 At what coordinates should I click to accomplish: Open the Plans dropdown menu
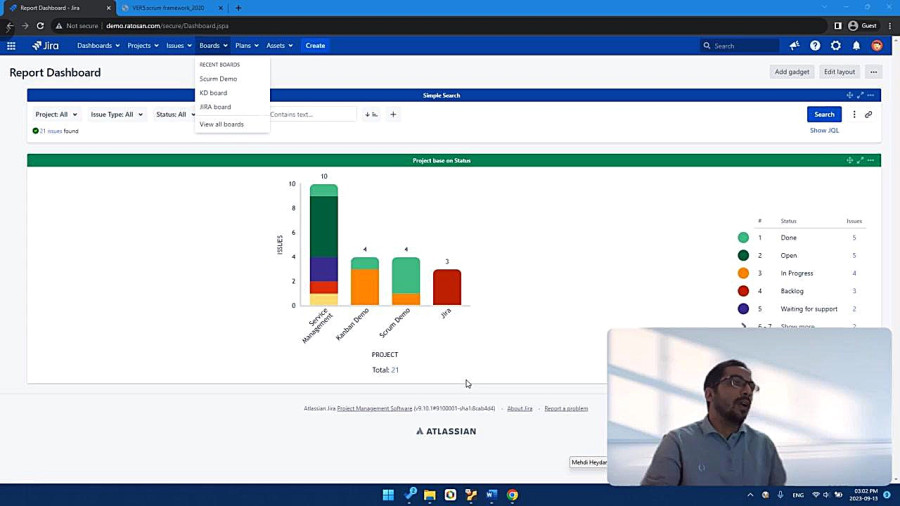(247, 46)
